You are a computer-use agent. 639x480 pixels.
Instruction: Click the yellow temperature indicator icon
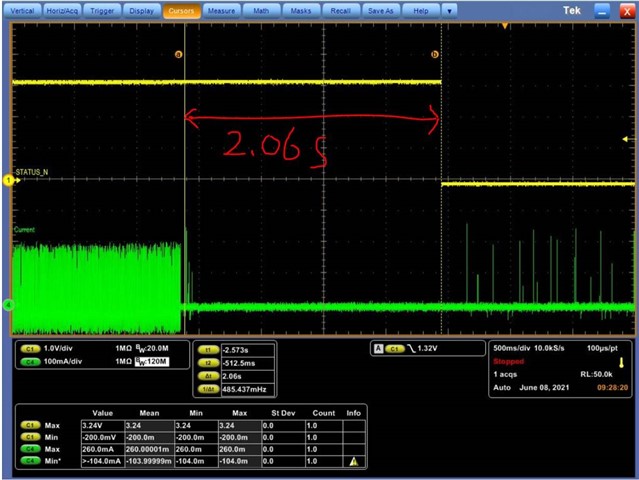tap(621, 363)
